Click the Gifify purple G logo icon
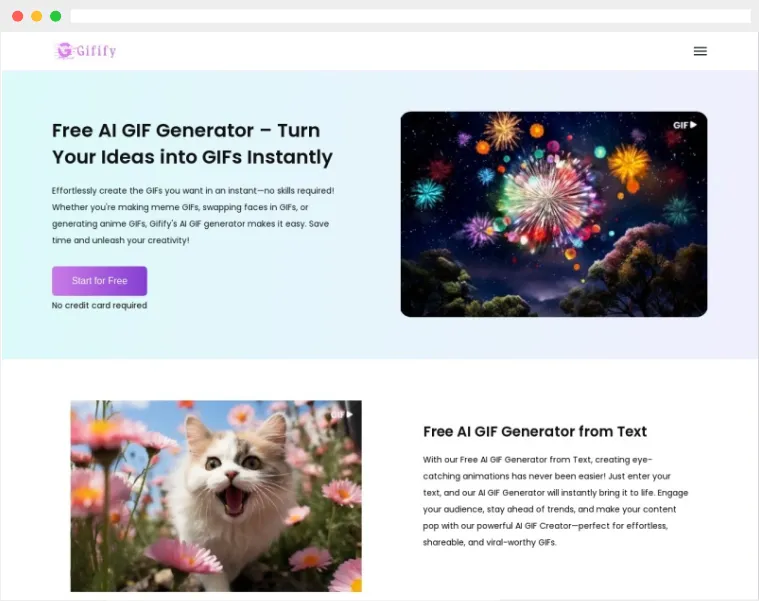Image resolution: width=759 pixels, height=601 pixels. coord(65,51)
